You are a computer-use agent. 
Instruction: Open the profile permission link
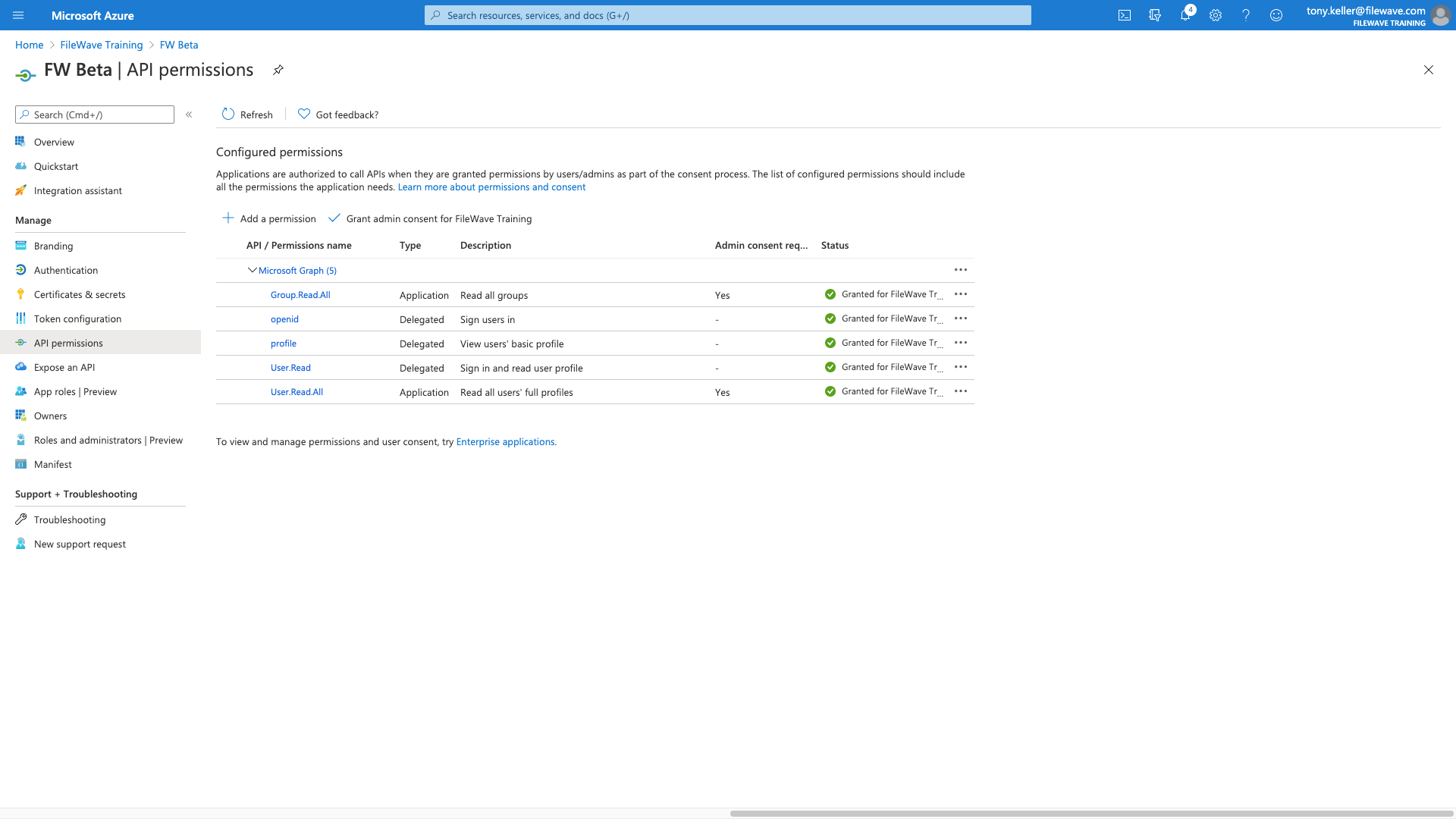tap(284, 344)
